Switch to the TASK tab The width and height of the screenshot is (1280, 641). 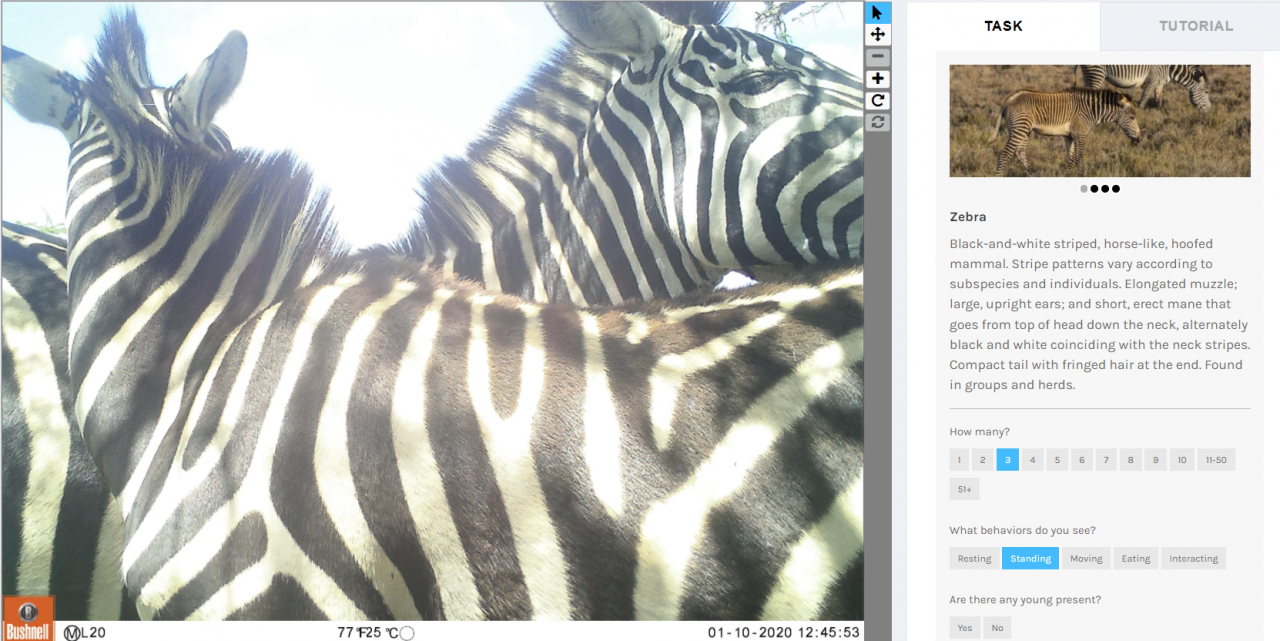(x=1003, y=26)
